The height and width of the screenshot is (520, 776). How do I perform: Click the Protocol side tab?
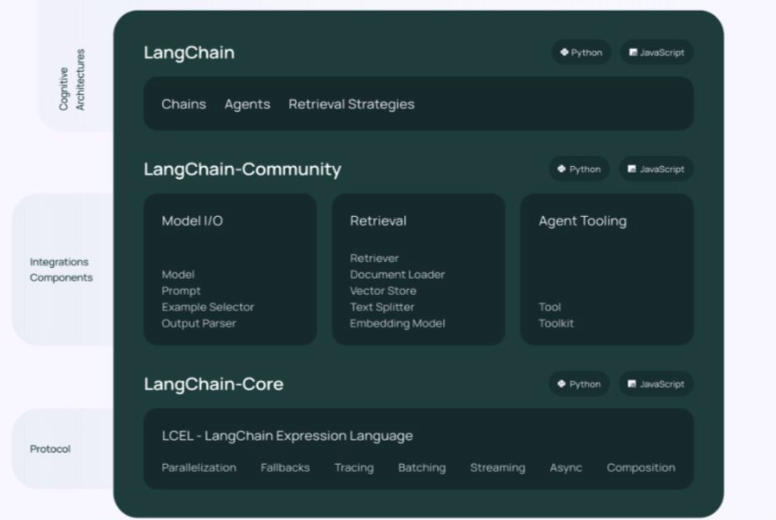tap(50, 449)
